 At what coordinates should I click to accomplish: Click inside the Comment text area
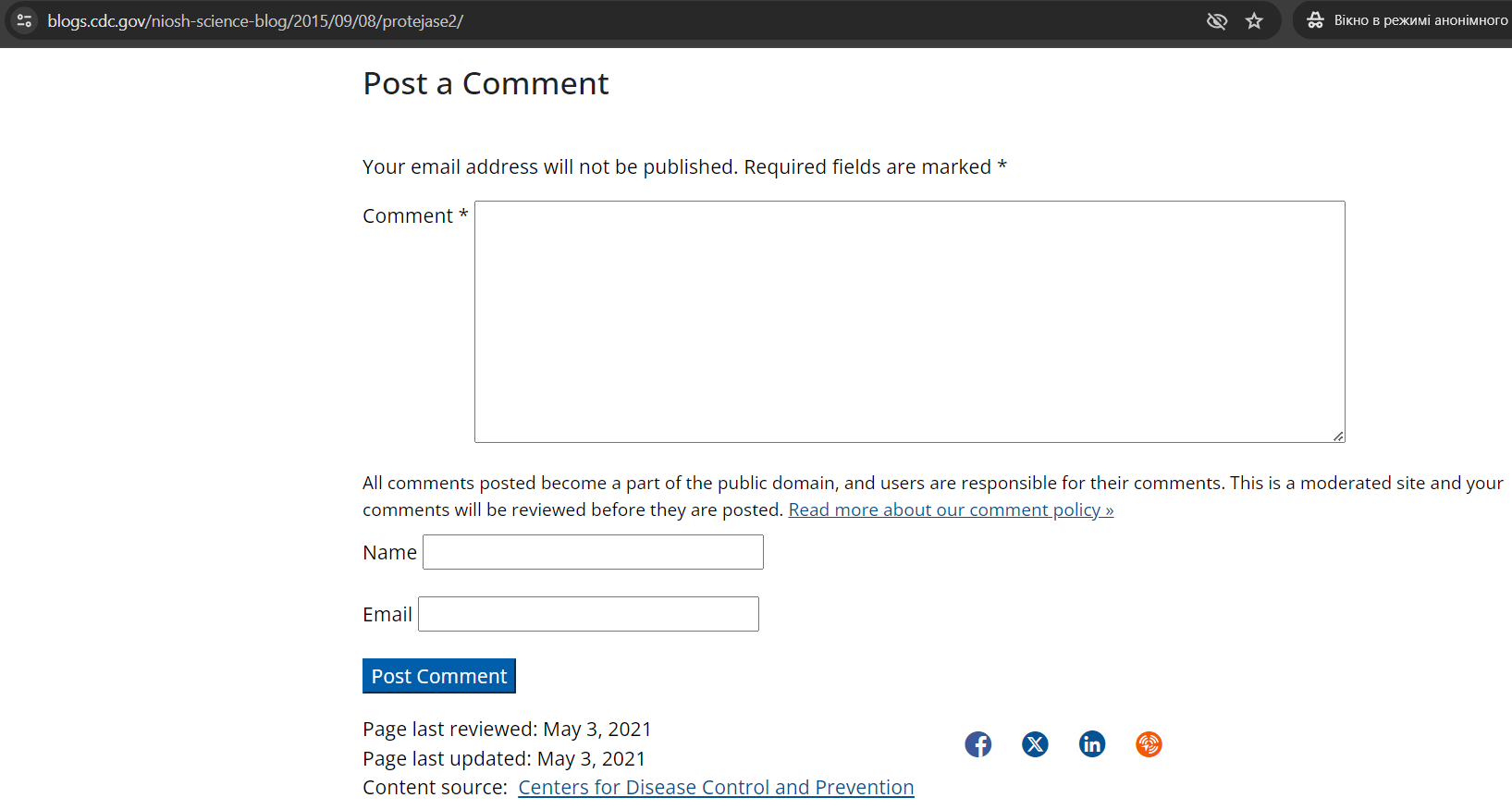click(x=909, y=321)
